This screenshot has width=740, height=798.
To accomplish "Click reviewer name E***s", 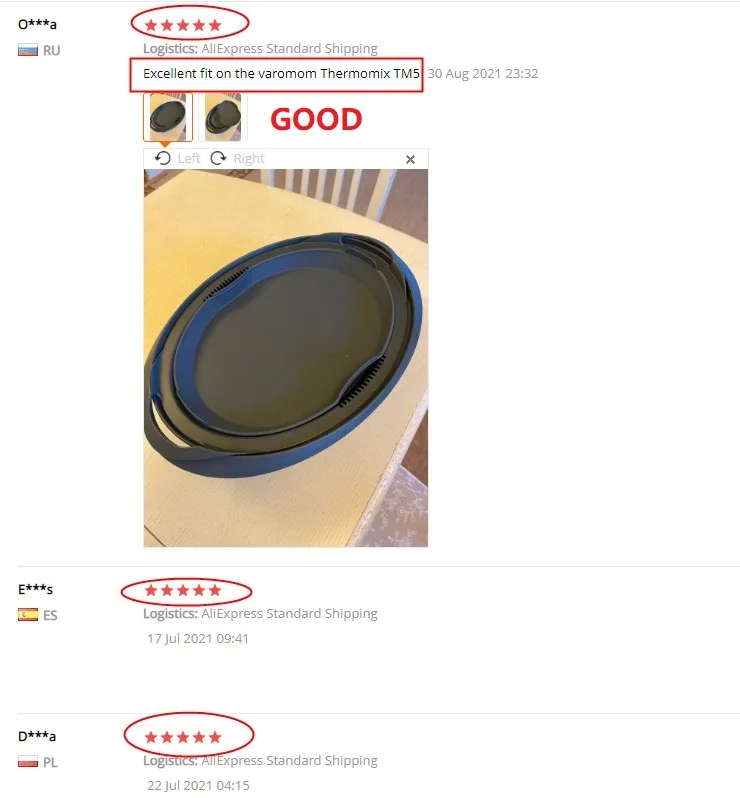I will pos(35,589).
